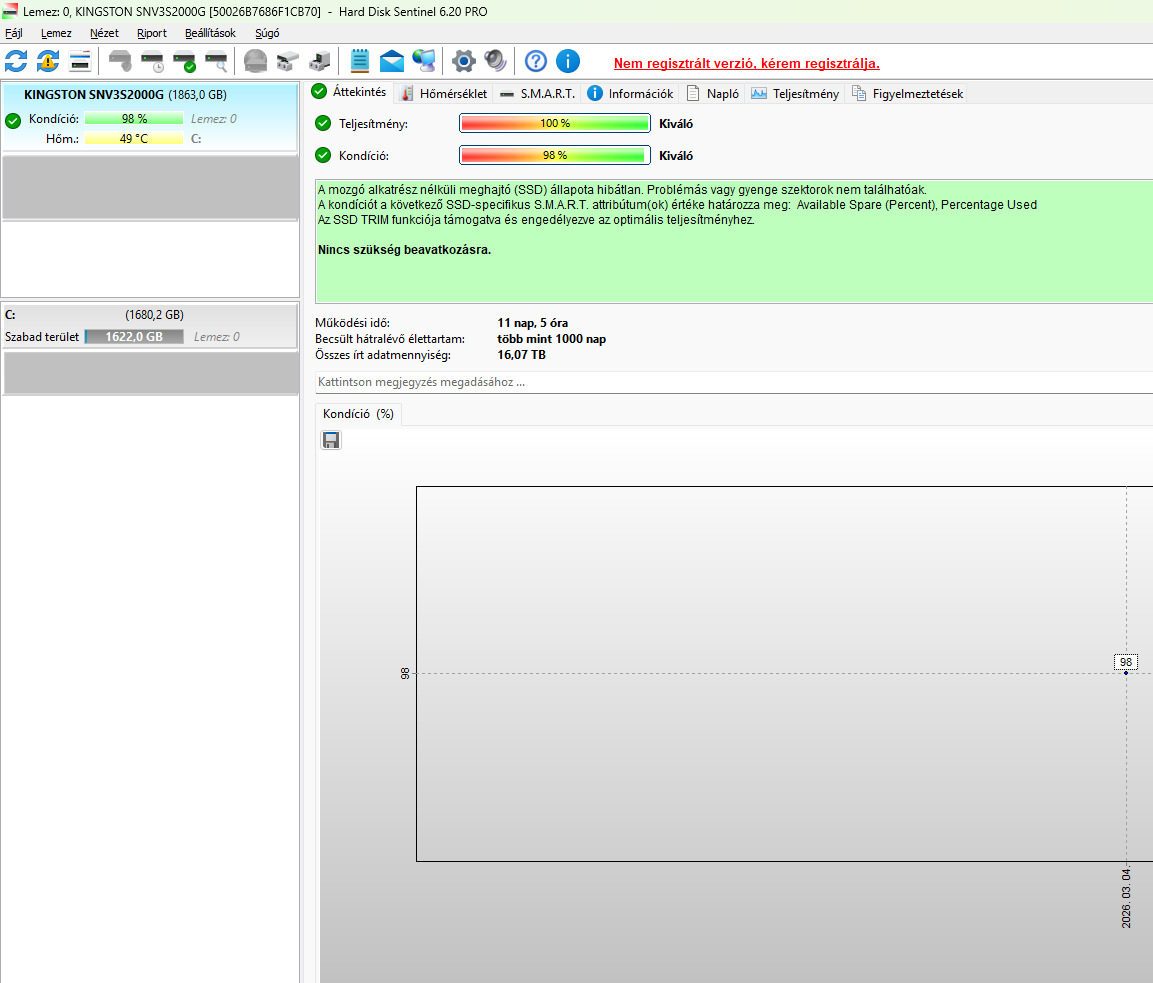Image resolution: width=1153 pixels, height=983 pixels.
Task: Click the Teljesítmény 100 % progress bar
Action: (x=555, y=123)
